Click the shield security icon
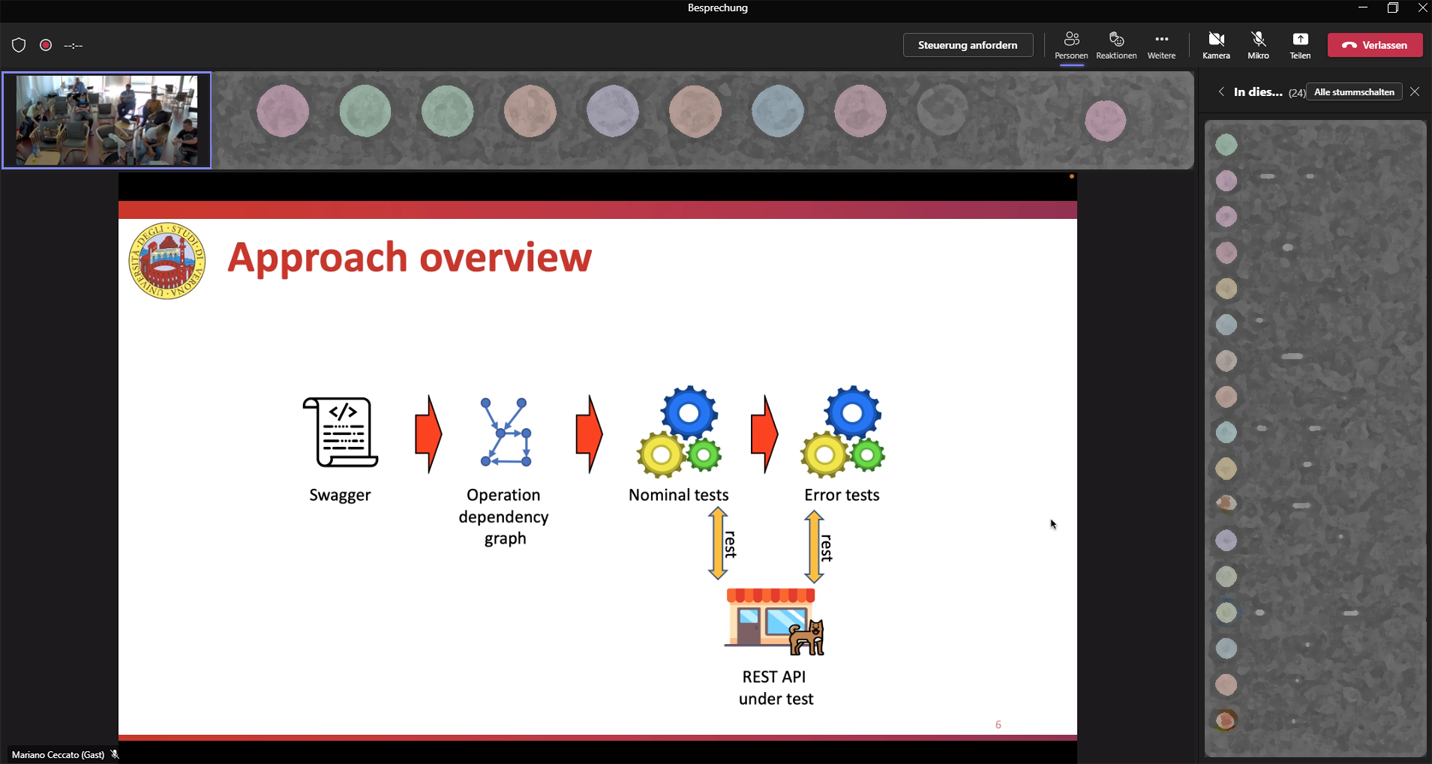This screenshot has height=764, width=1432. pyautogui.click(x=18, y=45)
